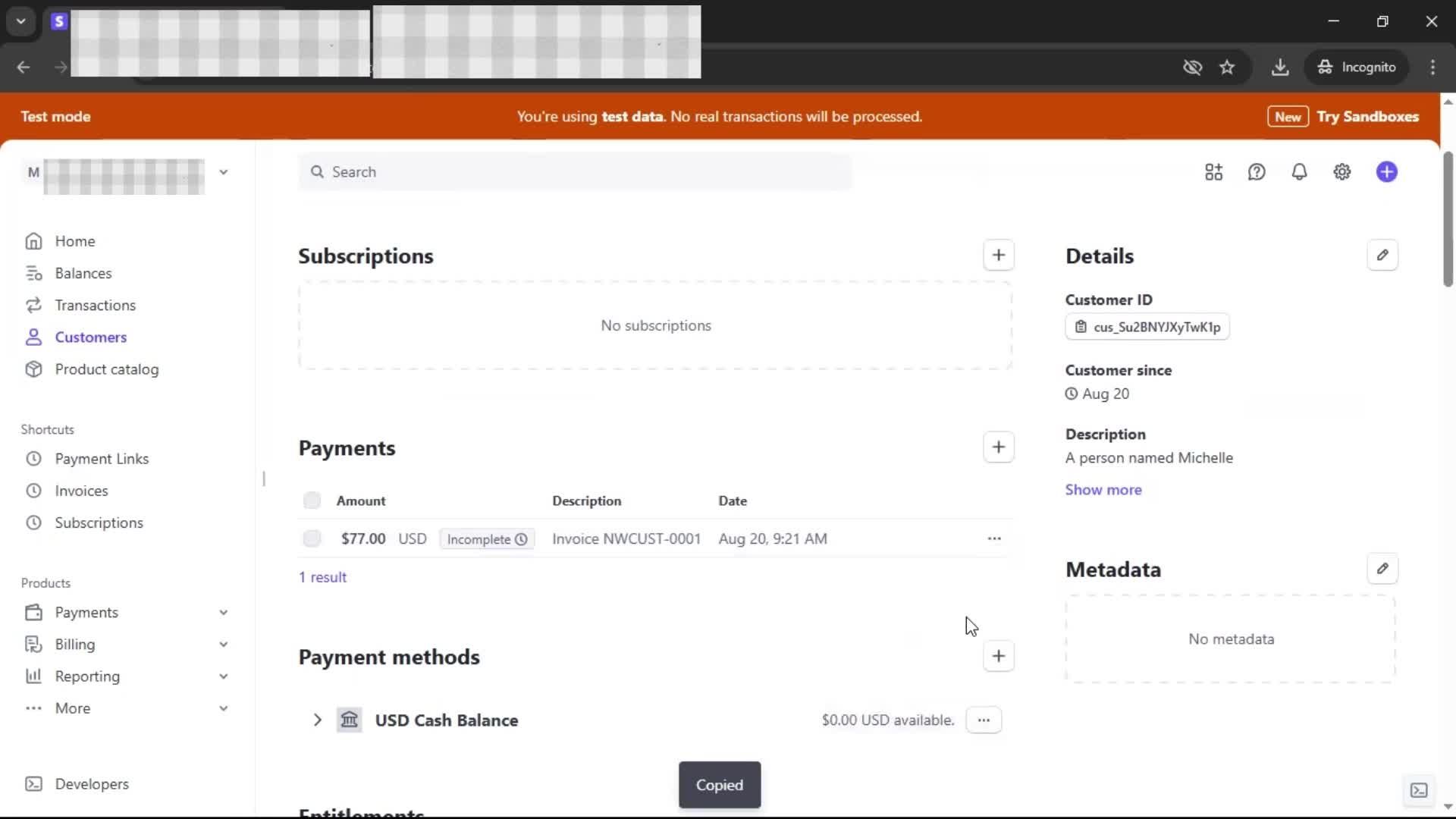Check the $77.00 payment row checkbox
This screenshot has height=819, width=1456.
click(312, 538)
